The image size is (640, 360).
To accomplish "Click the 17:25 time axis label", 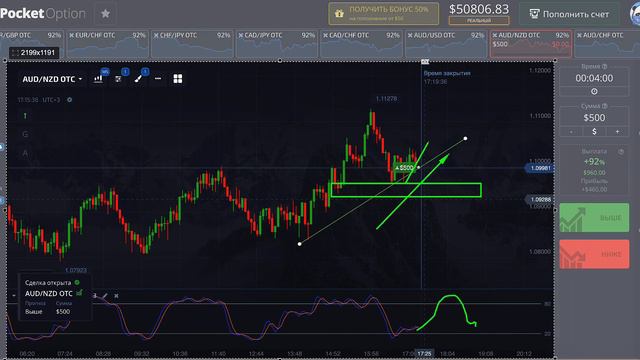I will tap(424, 353).
